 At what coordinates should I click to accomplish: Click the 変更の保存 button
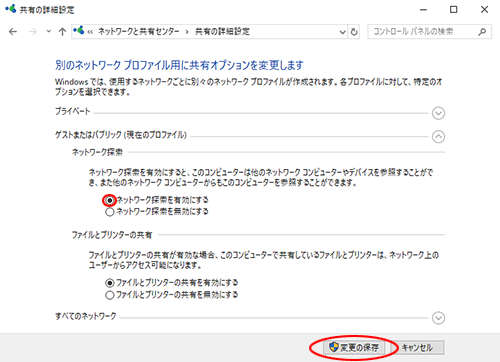(x=354, y=348)
